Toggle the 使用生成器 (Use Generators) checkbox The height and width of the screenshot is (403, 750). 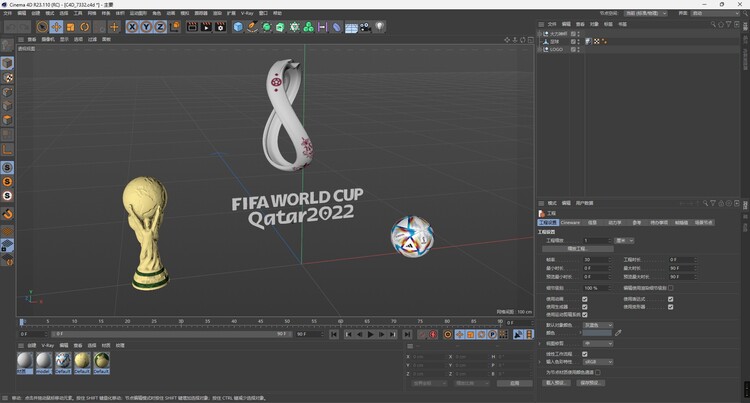coord(585,307)
